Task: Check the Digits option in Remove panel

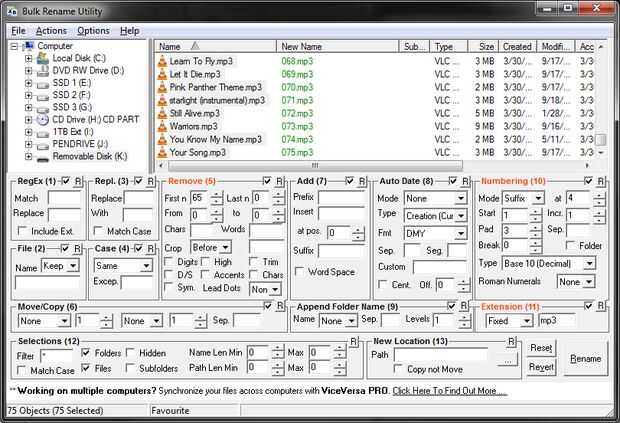Action: 168,262
